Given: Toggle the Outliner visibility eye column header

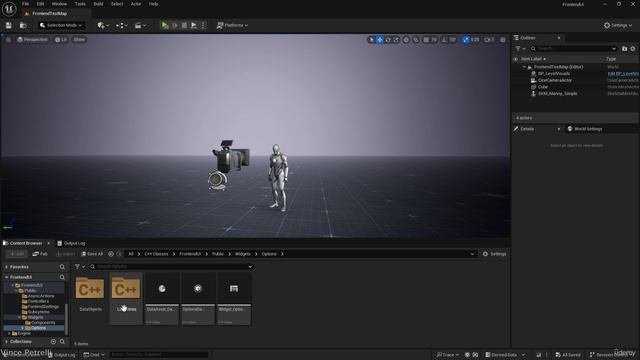Looking at the screenshot, I should click(x=516, y=59).
